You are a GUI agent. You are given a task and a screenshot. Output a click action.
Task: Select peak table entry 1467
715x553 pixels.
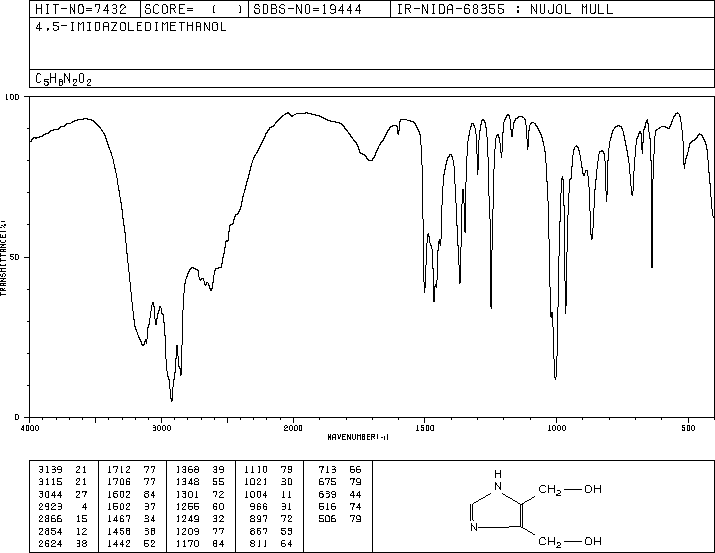click(x=119, y=519)
